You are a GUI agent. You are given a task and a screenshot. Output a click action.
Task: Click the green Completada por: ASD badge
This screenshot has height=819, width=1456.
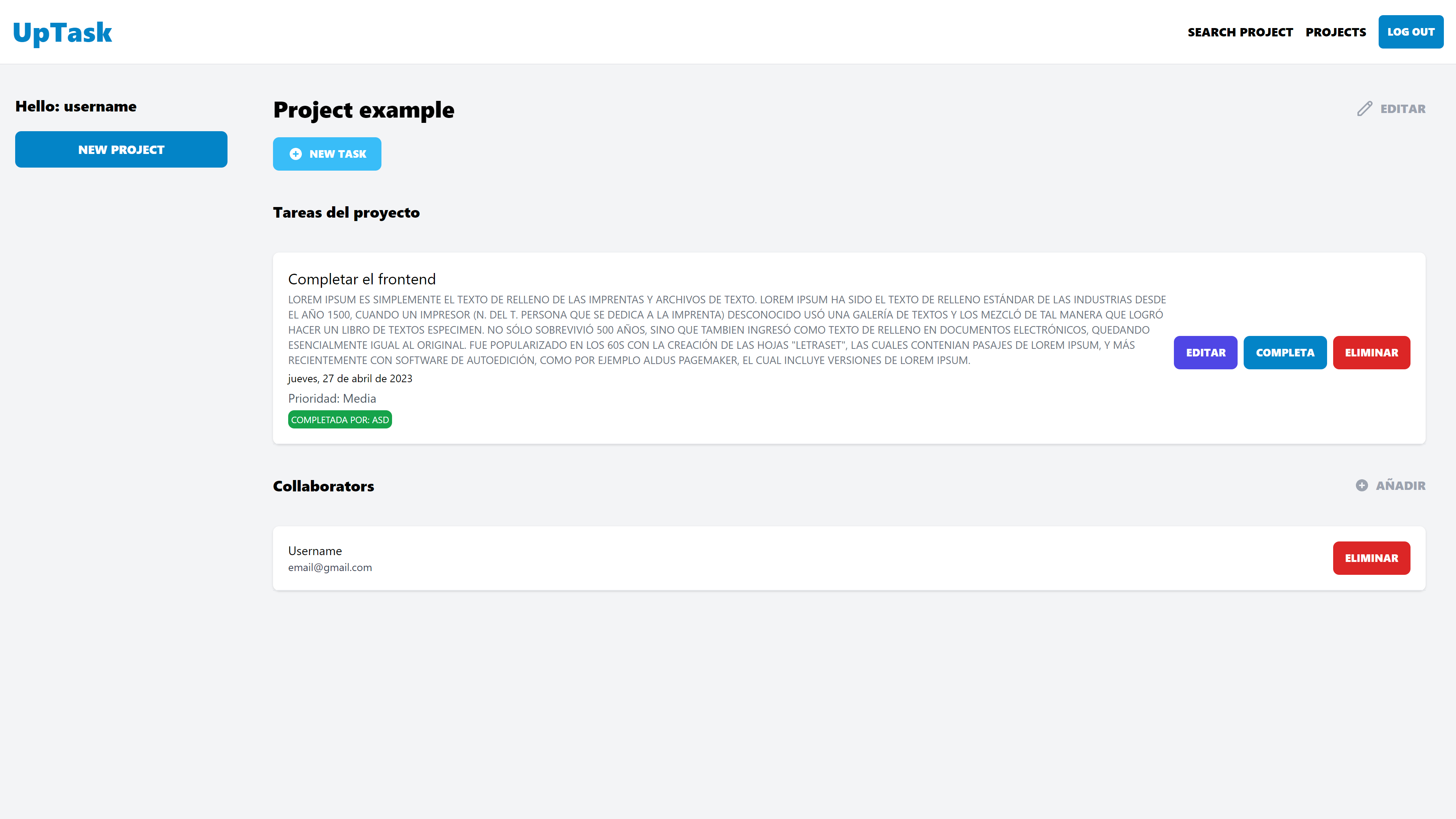point(340,419)
